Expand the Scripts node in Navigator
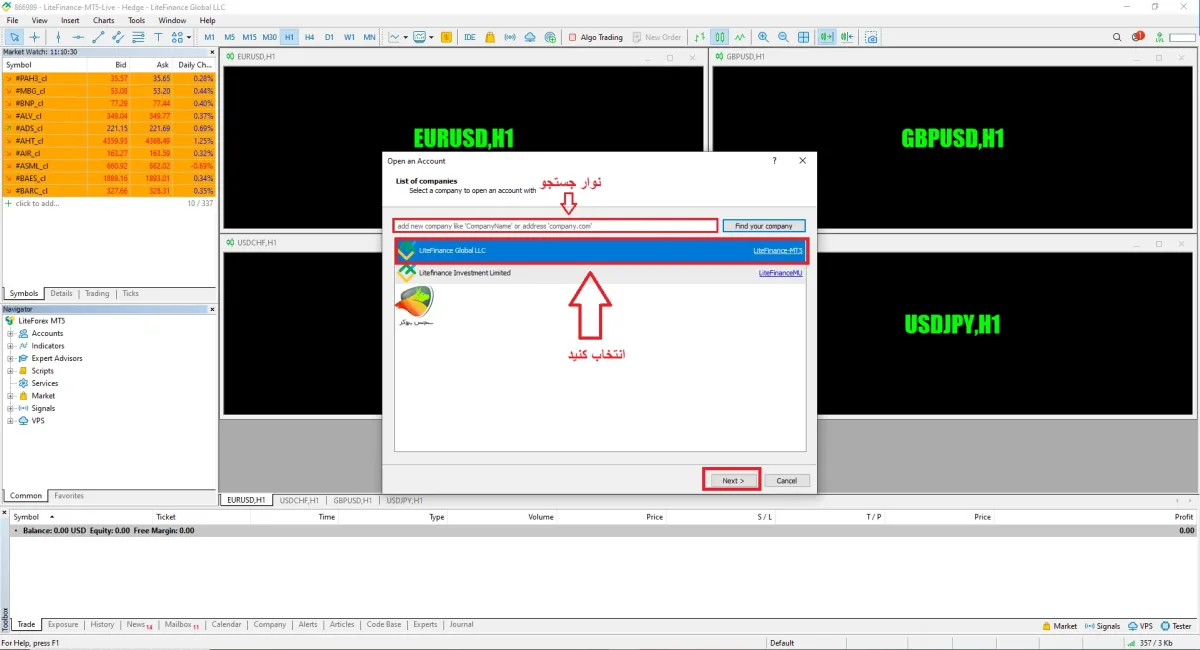1200x650 pixels. [10, 371]
